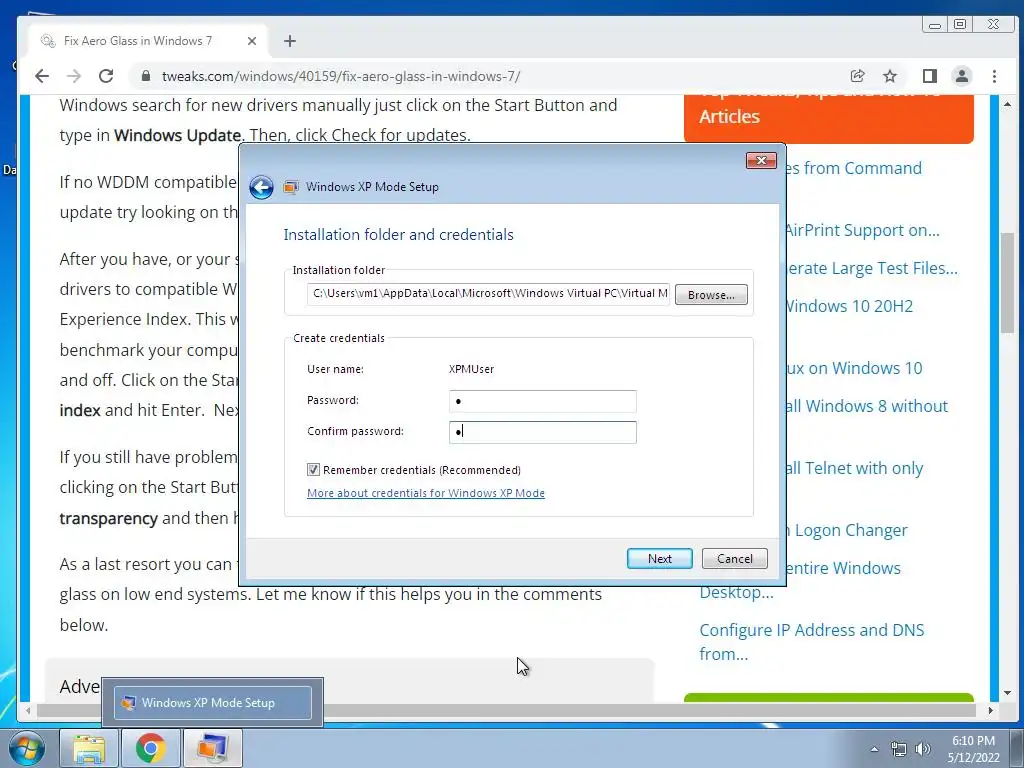The height and width of the screenshot is (768, 1024).
Task: Open Windows Explorer from taskbar
Action: pos(89,748)
